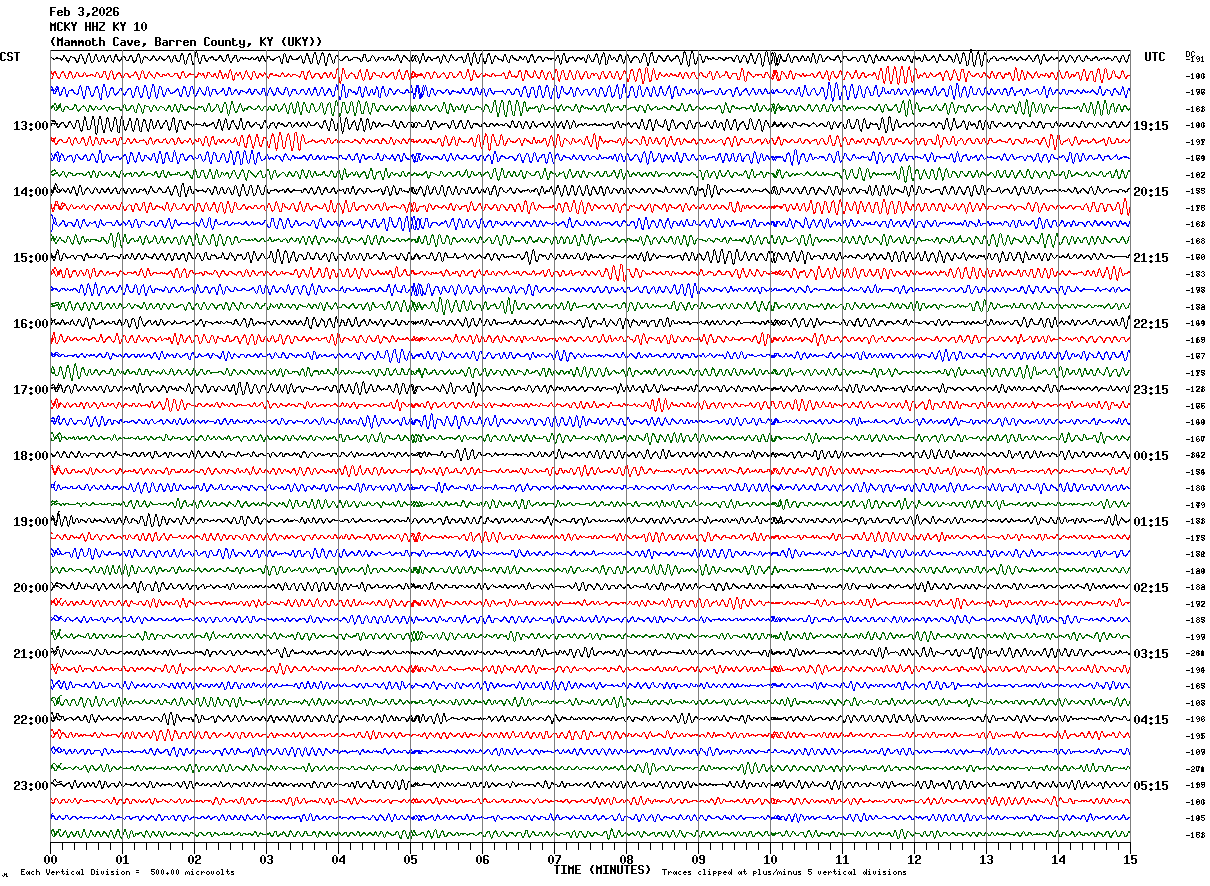The height and width of the screenshot is (886, 1210).
Task: Click the UTC timezone label
Action: [1155, 57]
